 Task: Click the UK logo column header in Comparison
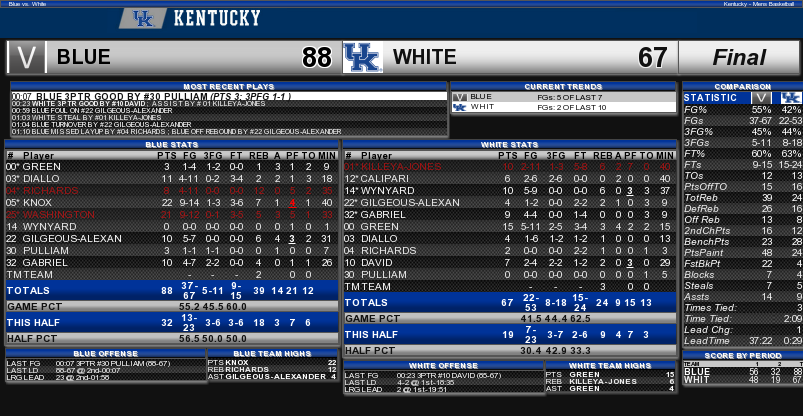[790, 98]
